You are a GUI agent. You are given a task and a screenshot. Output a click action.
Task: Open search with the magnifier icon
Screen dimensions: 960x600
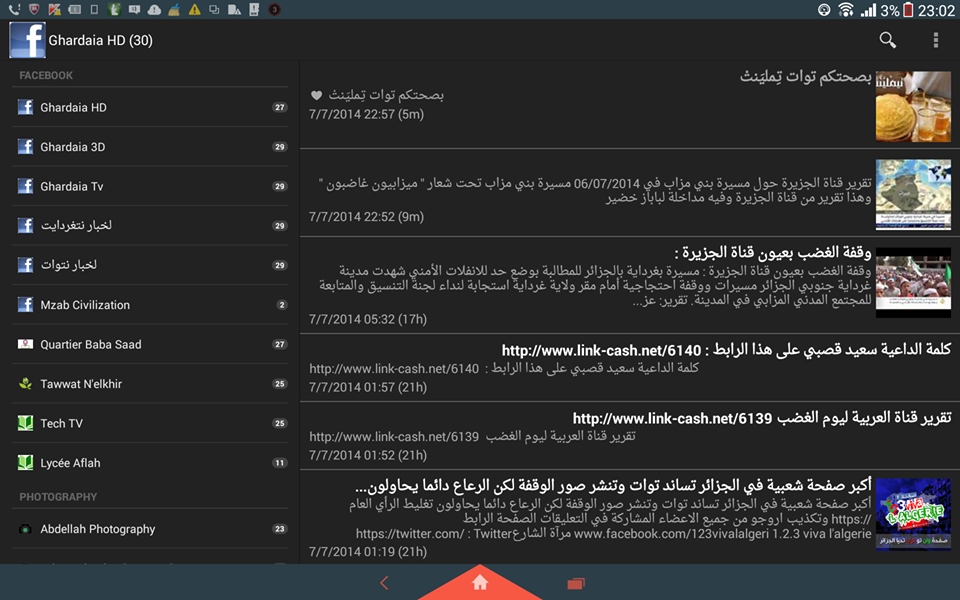click(888, 40)
